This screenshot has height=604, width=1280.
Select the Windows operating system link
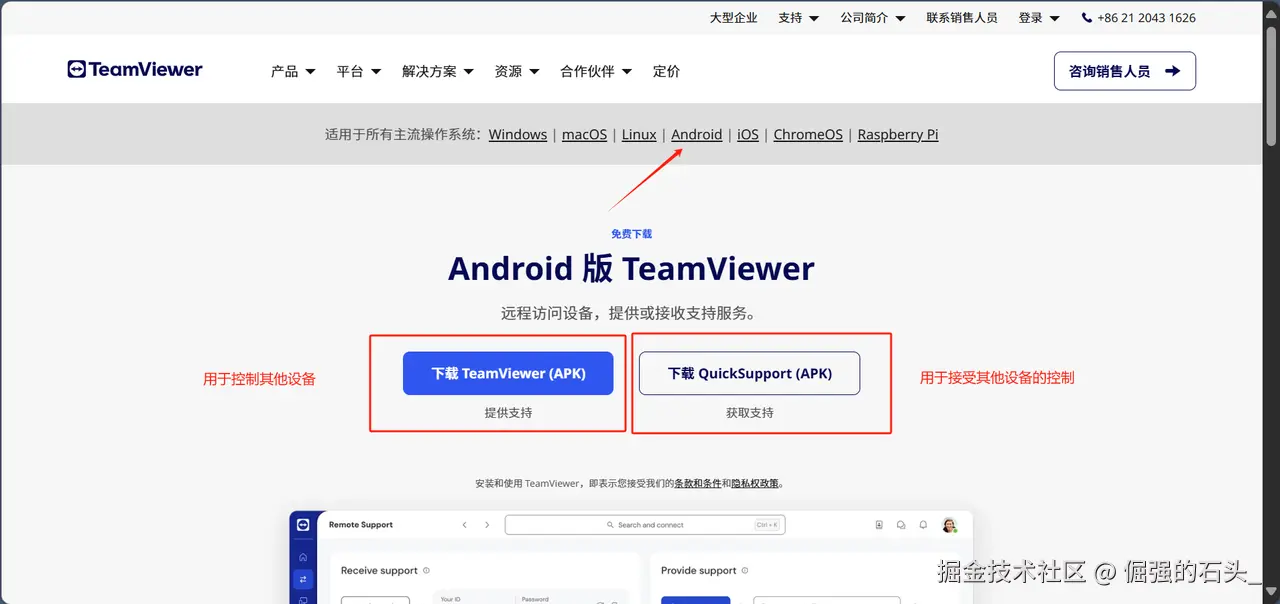coord(518,134)
